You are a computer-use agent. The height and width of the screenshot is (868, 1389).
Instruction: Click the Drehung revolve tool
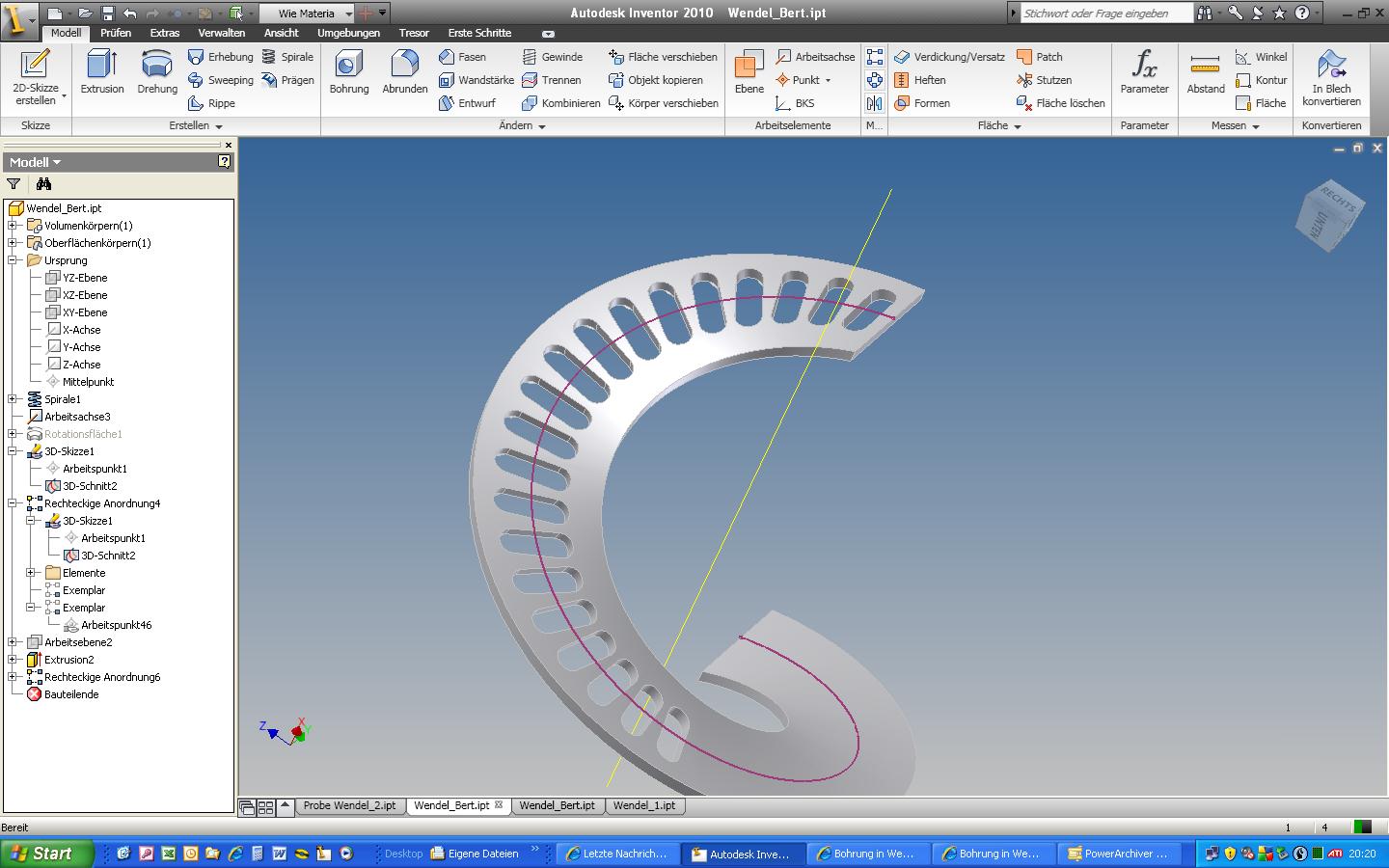pos(156,73)
